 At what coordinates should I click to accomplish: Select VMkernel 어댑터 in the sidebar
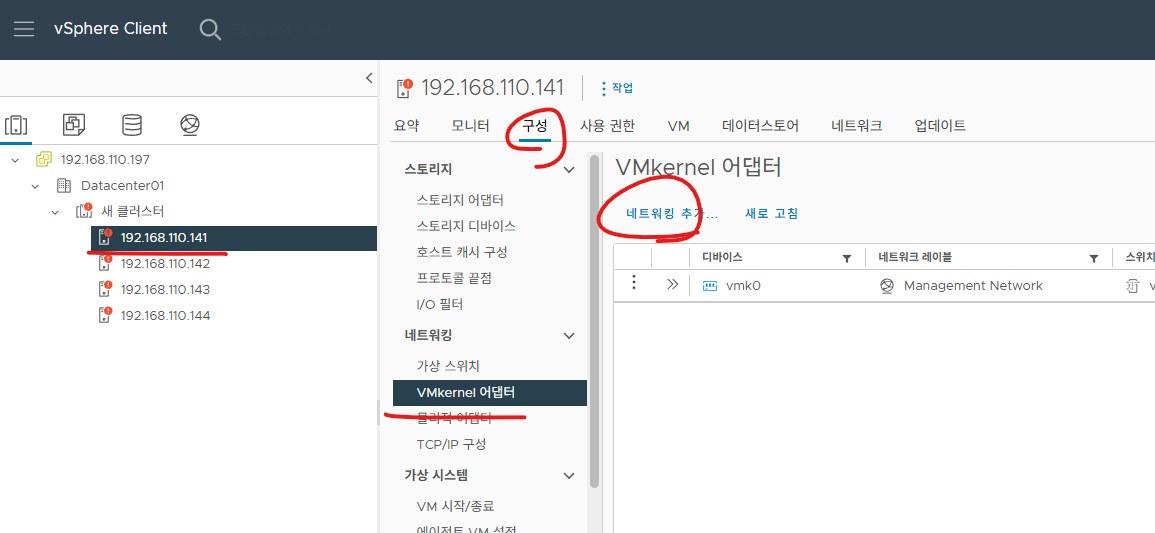pyautogui.click(x=490, y=393)
